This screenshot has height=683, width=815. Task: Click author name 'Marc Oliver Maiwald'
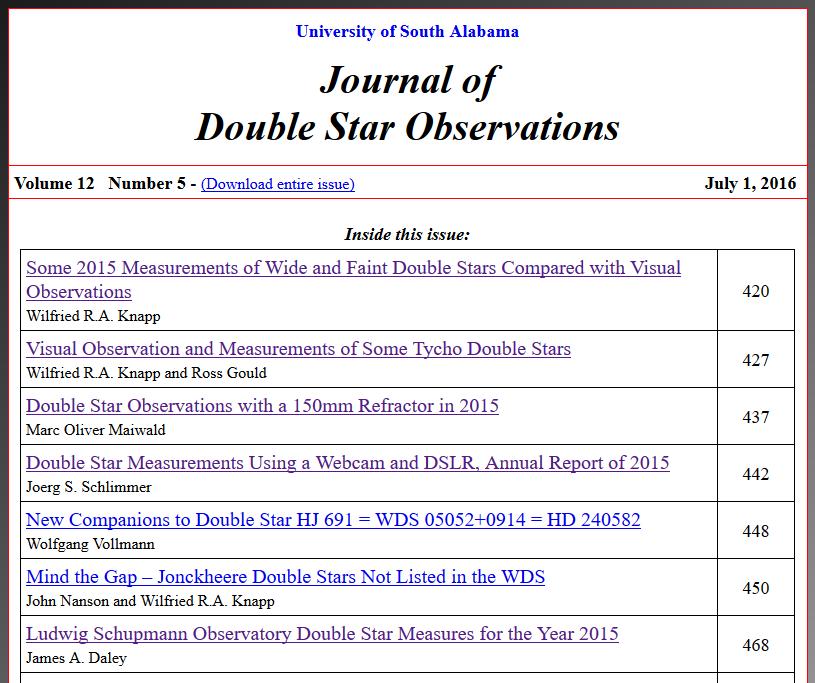(x=96, y=430)
